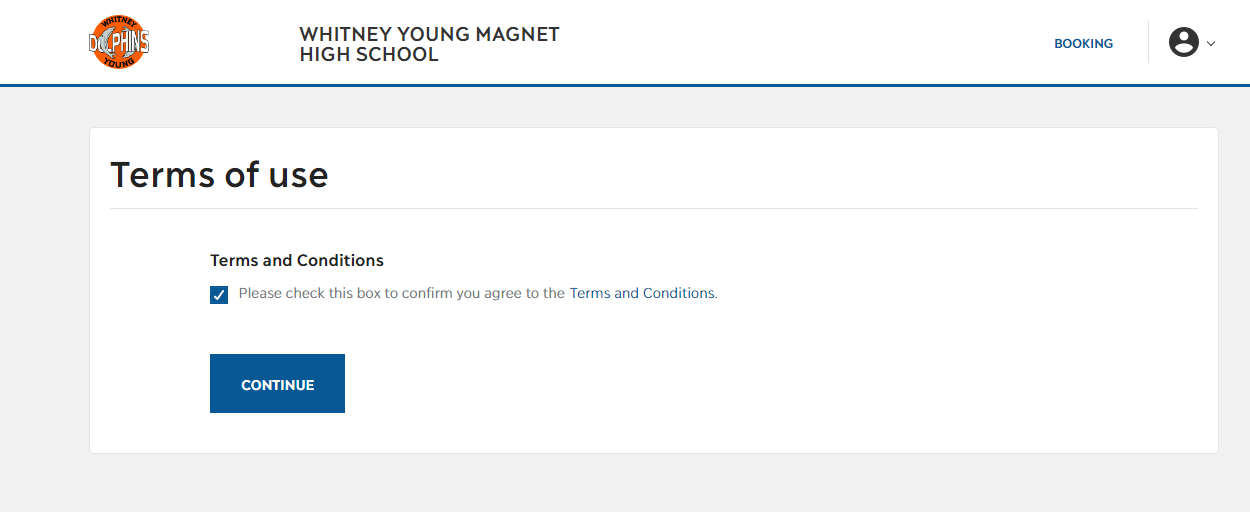
Task: Click the Whitney Young Dolphins logo
Action: [119, 42]
